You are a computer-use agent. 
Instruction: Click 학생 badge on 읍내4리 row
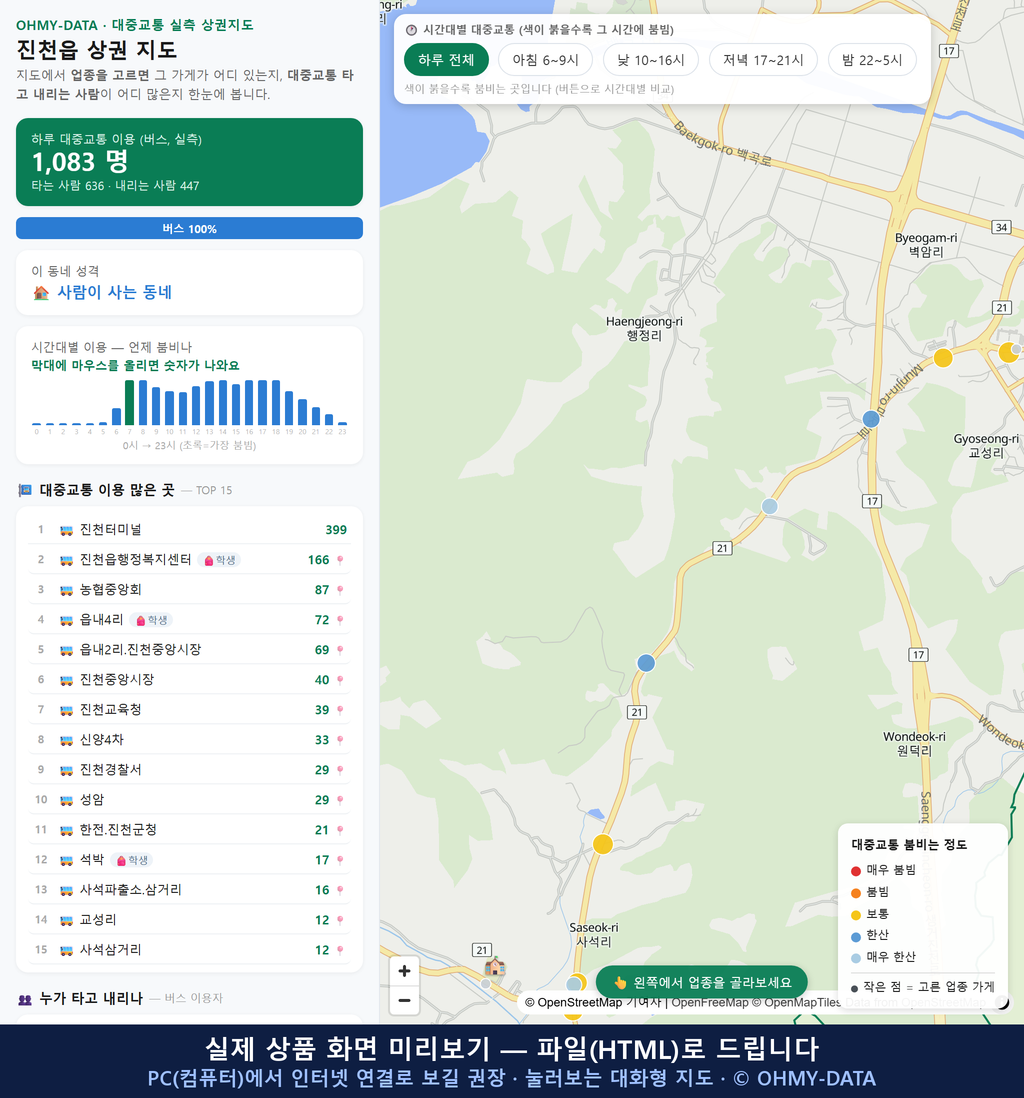point(152,620)
